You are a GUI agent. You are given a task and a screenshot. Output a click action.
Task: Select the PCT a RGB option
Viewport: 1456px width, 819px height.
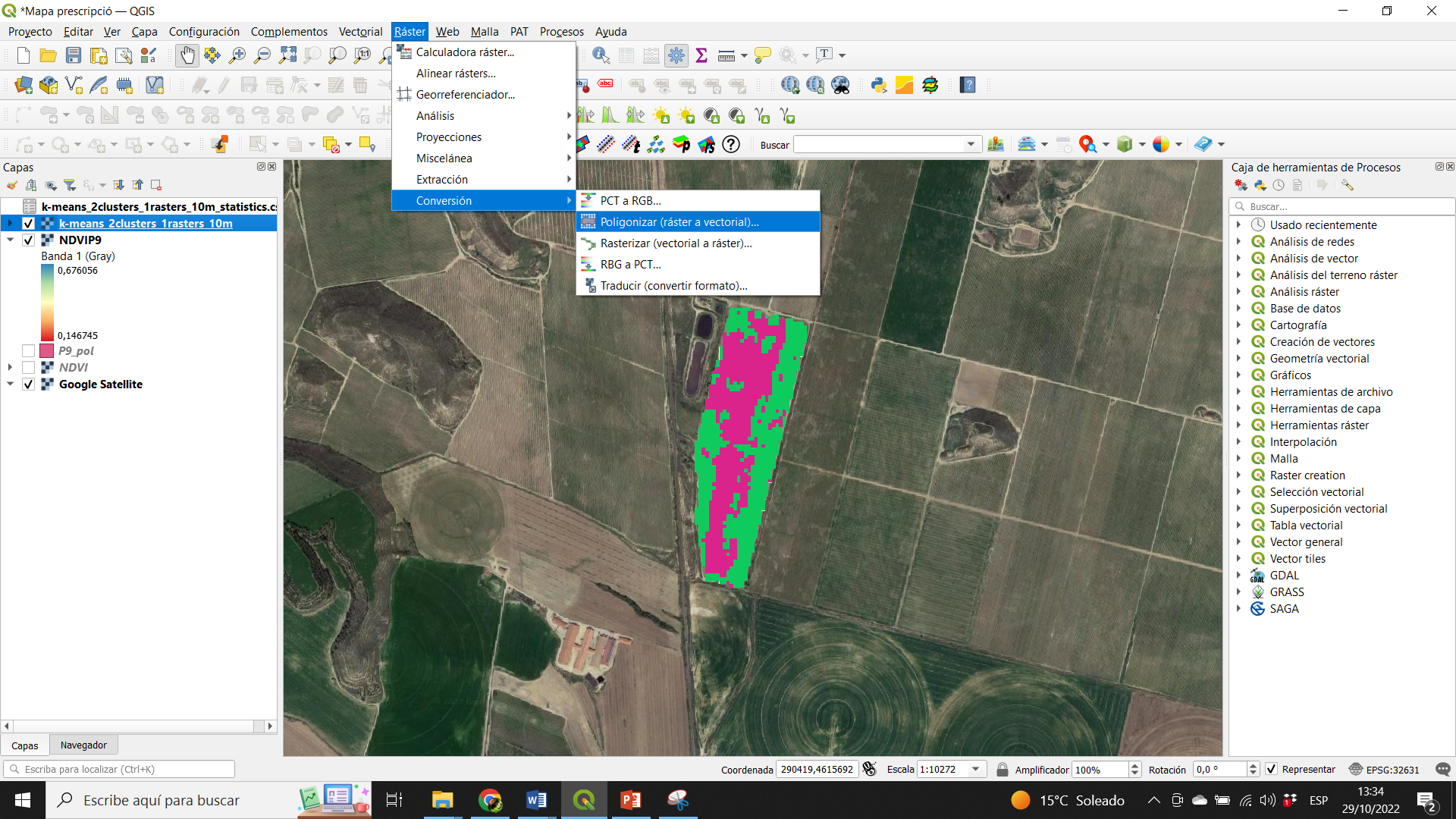(x=698, y=201)
